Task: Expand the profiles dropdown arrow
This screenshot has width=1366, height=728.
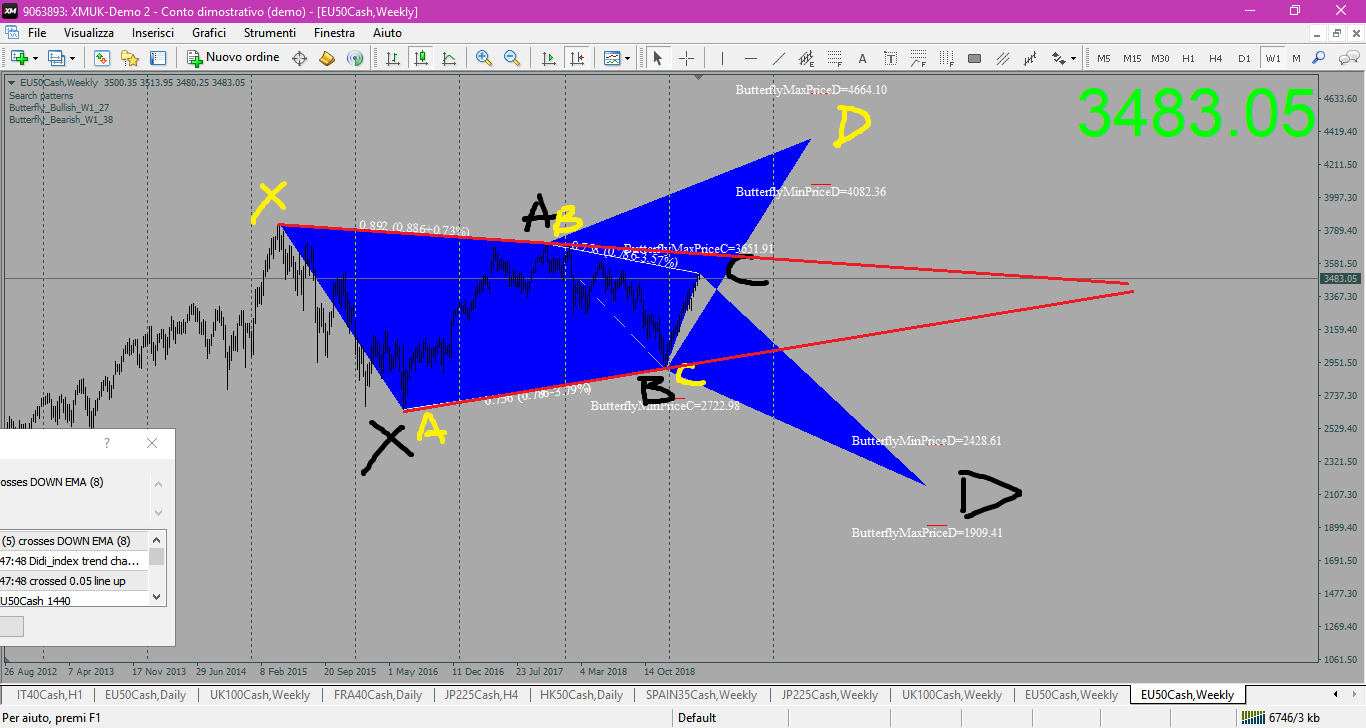Action: [x=72, y=58]
